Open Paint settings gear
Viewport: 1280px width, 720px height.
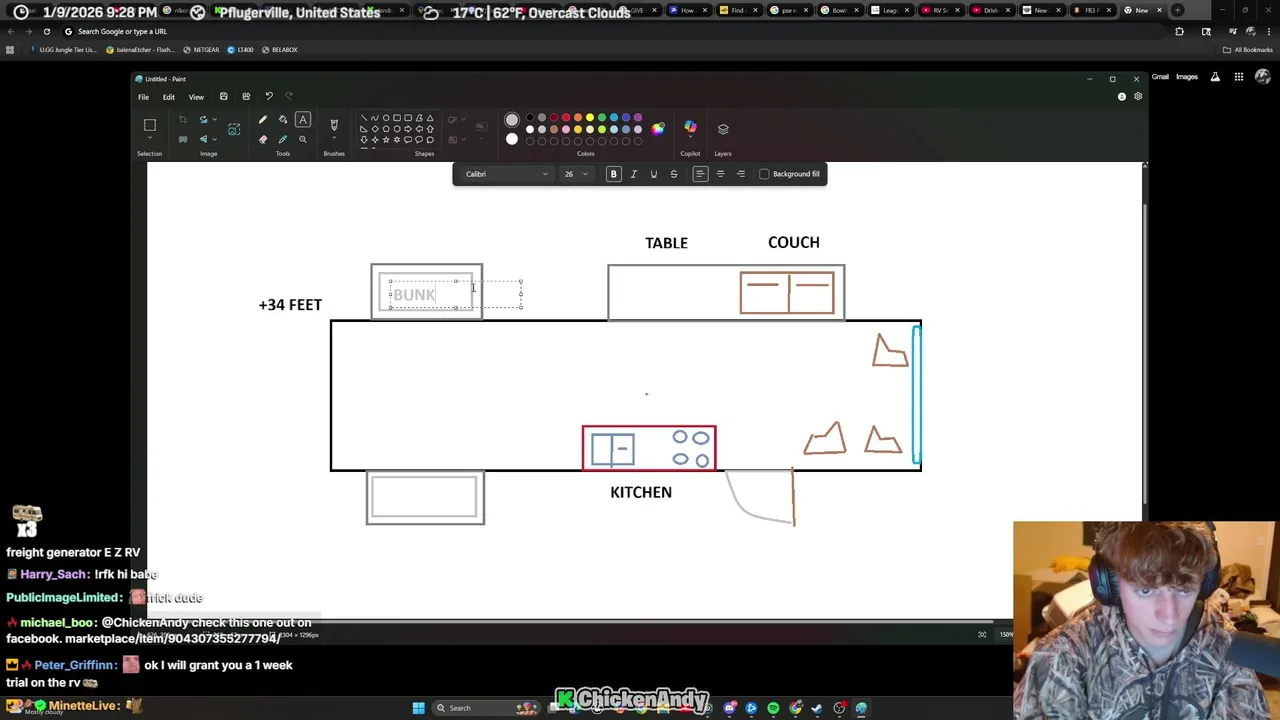[x=1138, y=97]
